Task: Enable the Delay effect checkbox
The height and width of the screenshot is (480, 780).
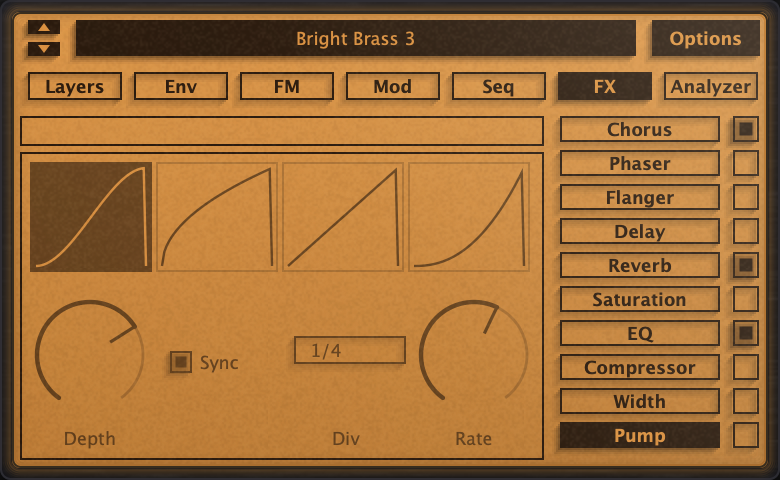Action: point(745,231)
